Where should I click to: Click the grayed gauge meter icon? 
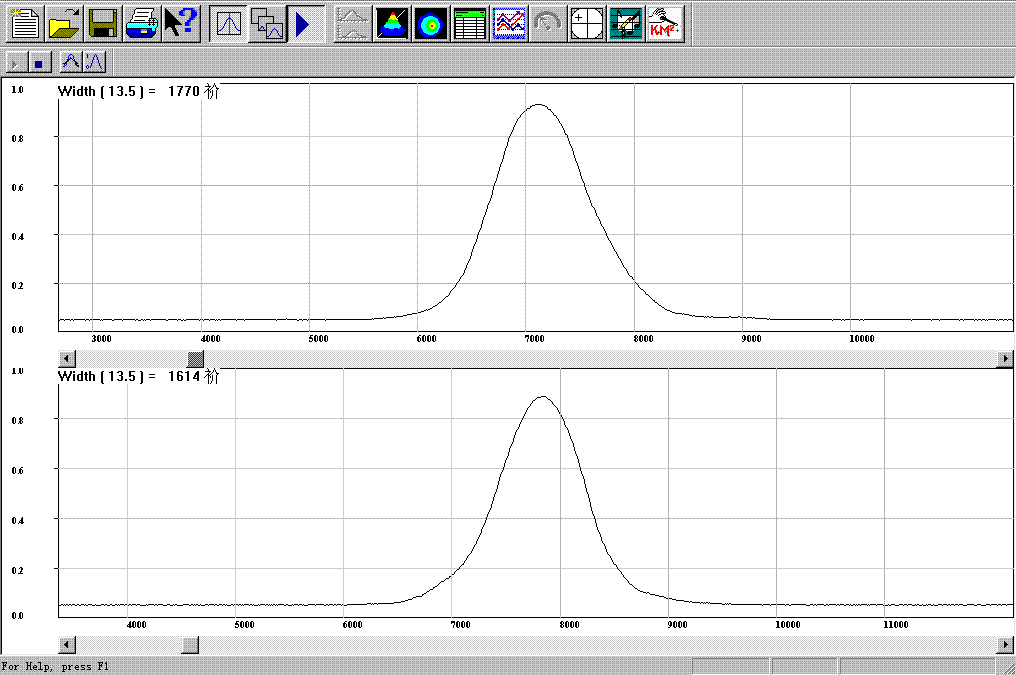548,23
